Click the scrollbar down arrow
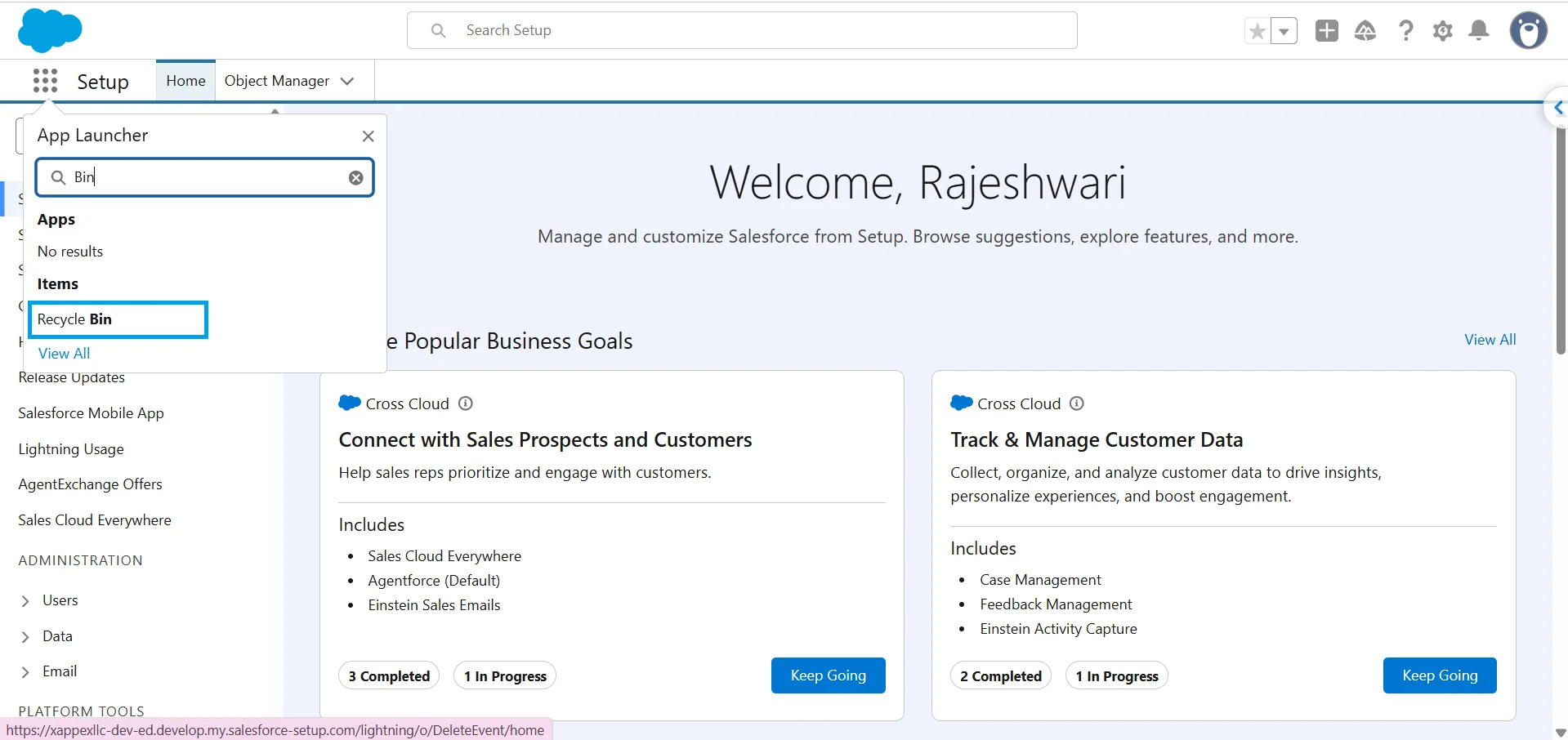1568x740 pixels. click(1561, 732)
